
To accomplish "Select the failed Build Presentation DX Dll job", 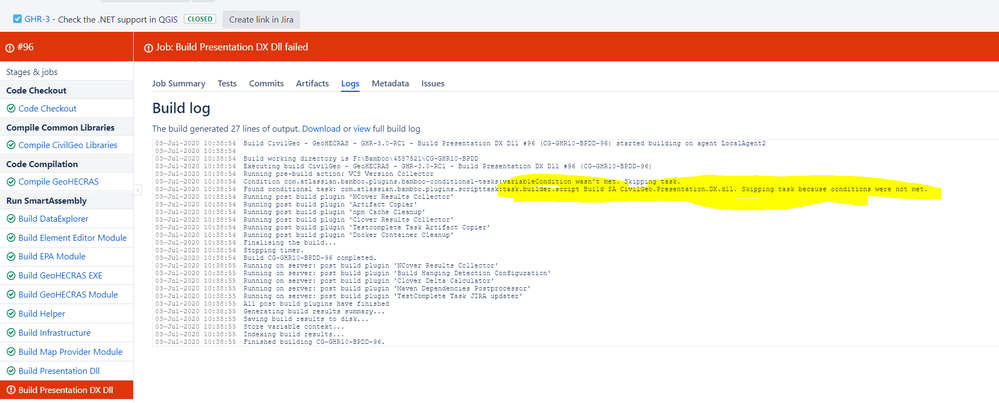I will [x=66, y=390].
